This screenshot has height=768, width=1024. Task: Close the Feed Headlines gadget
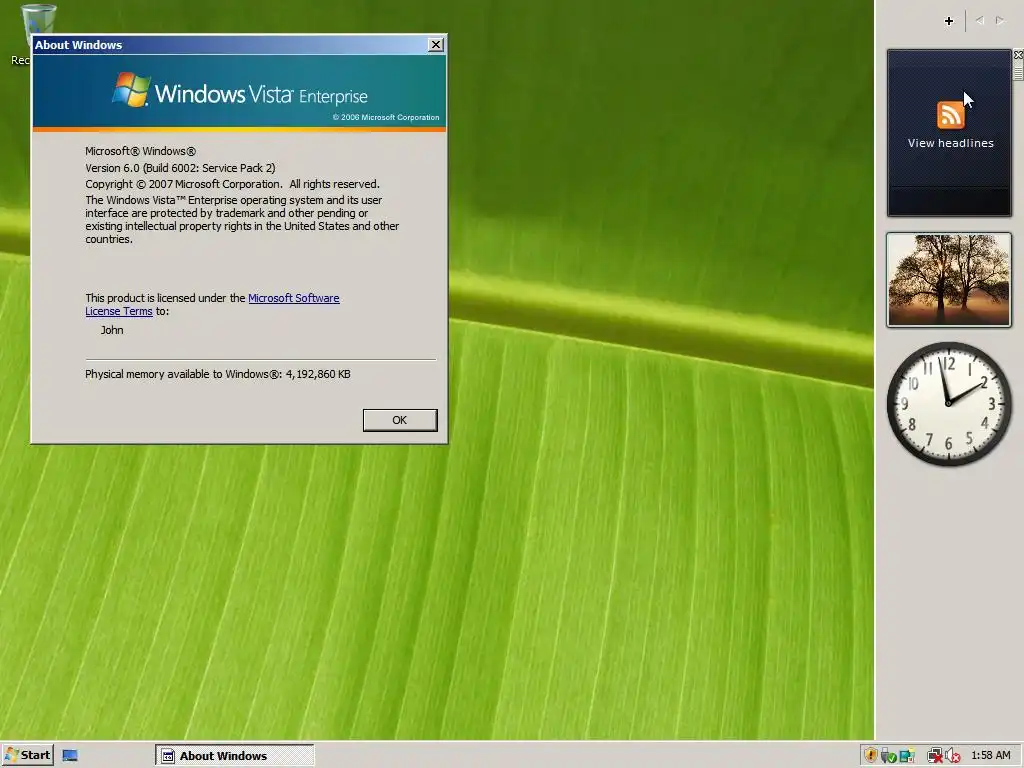[1018, 56]
